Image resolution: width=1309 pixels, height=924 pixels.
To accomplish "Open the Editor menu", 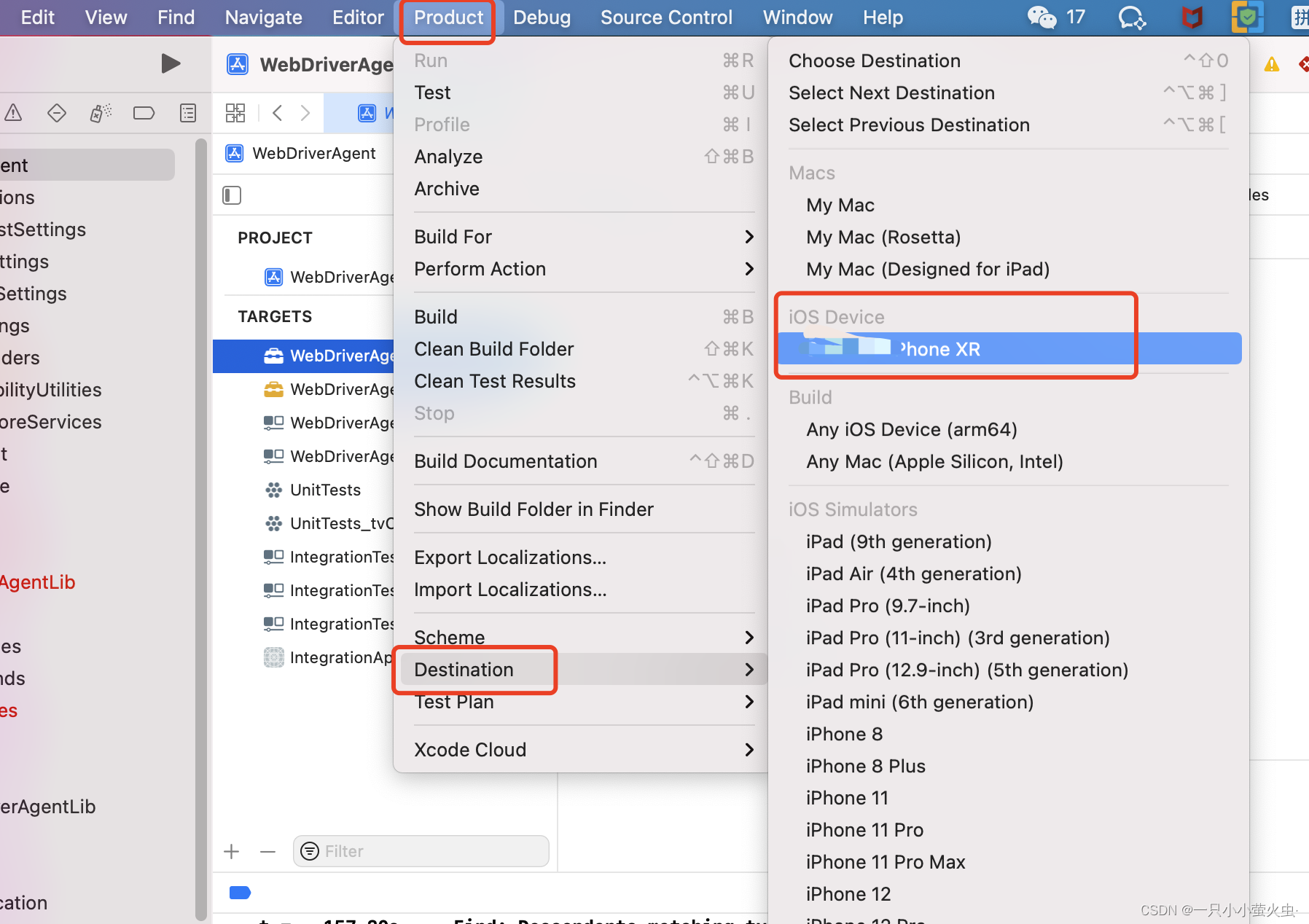I will (358, 17).
